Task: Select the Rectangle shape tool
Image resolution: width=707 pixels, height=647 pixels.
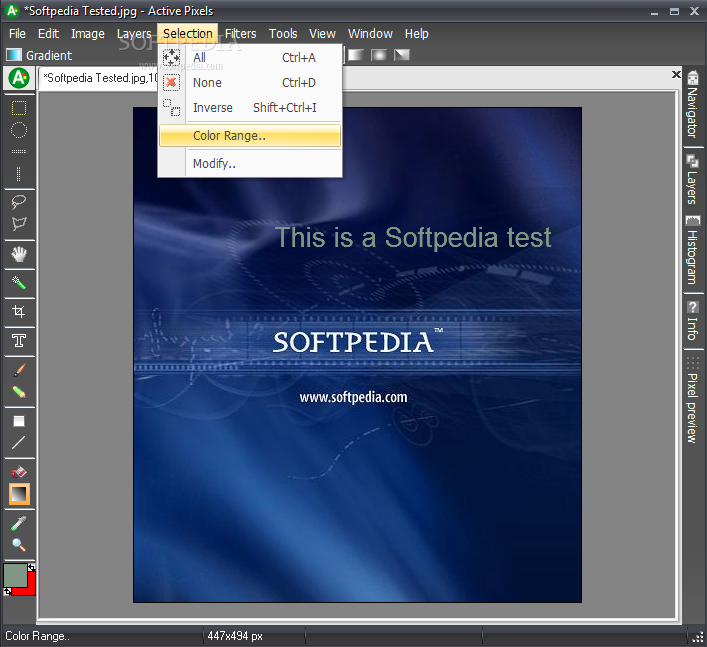Action: coord(18,421)
